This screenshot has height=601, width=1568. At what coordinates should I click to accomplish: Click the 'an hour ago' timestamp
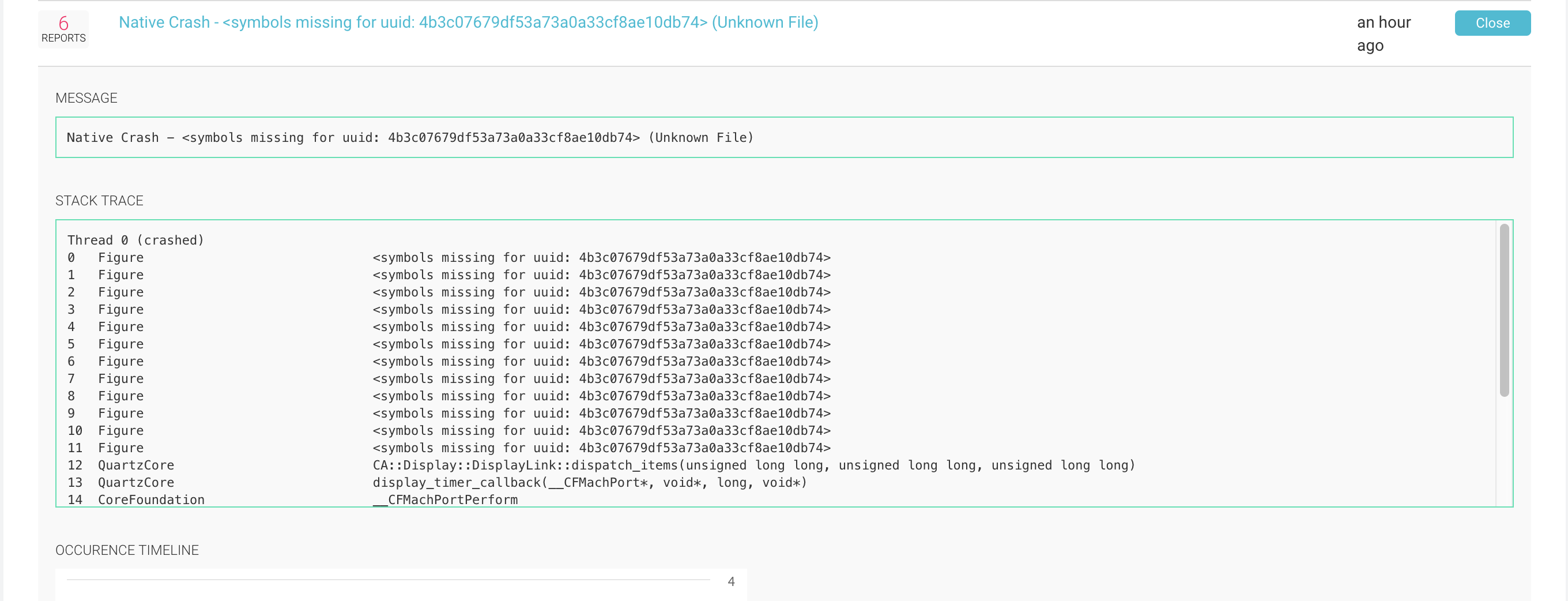click(1383, 34)
